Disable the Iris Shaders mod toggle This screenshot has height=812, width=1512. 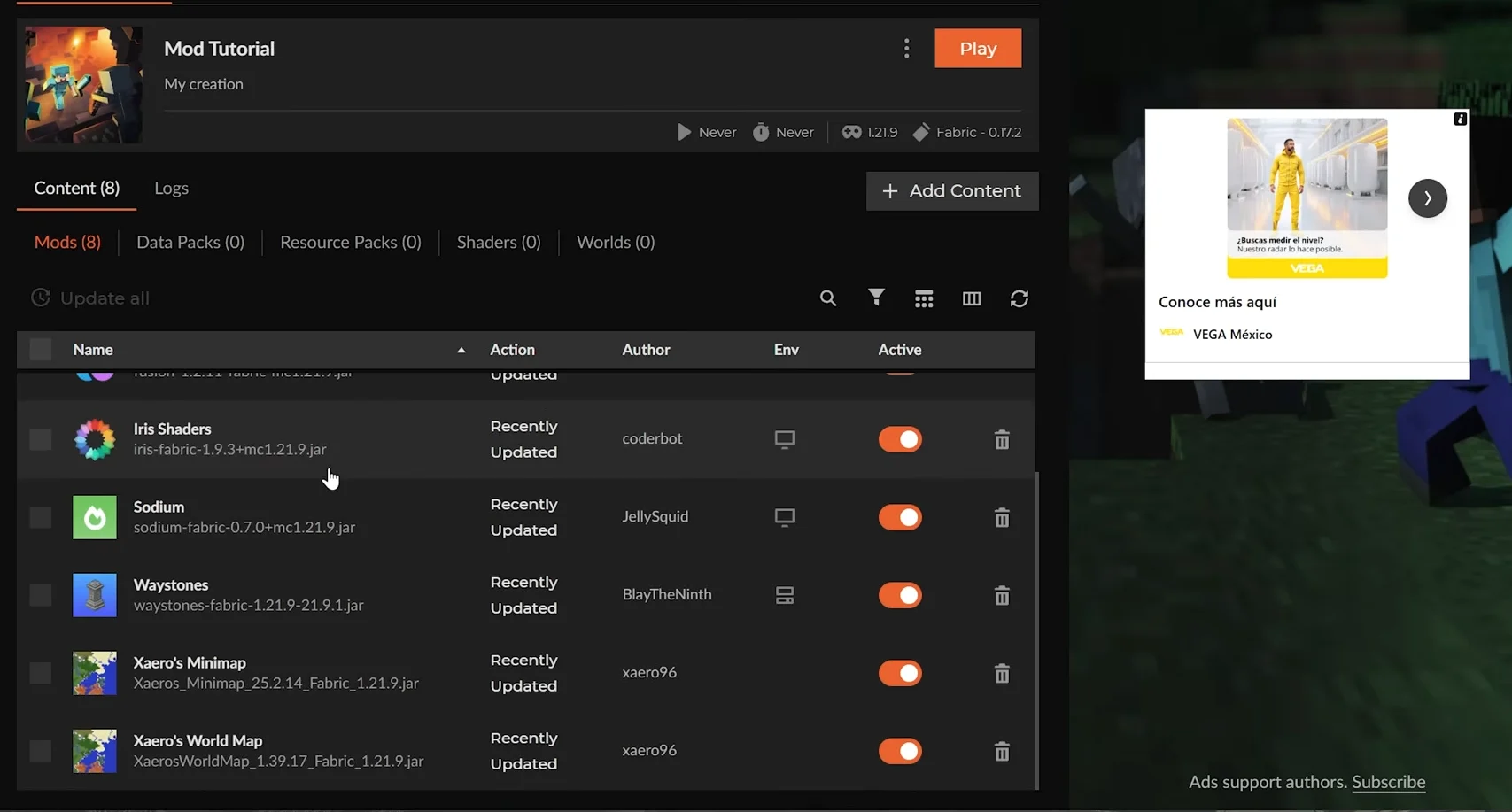(900, 439)
